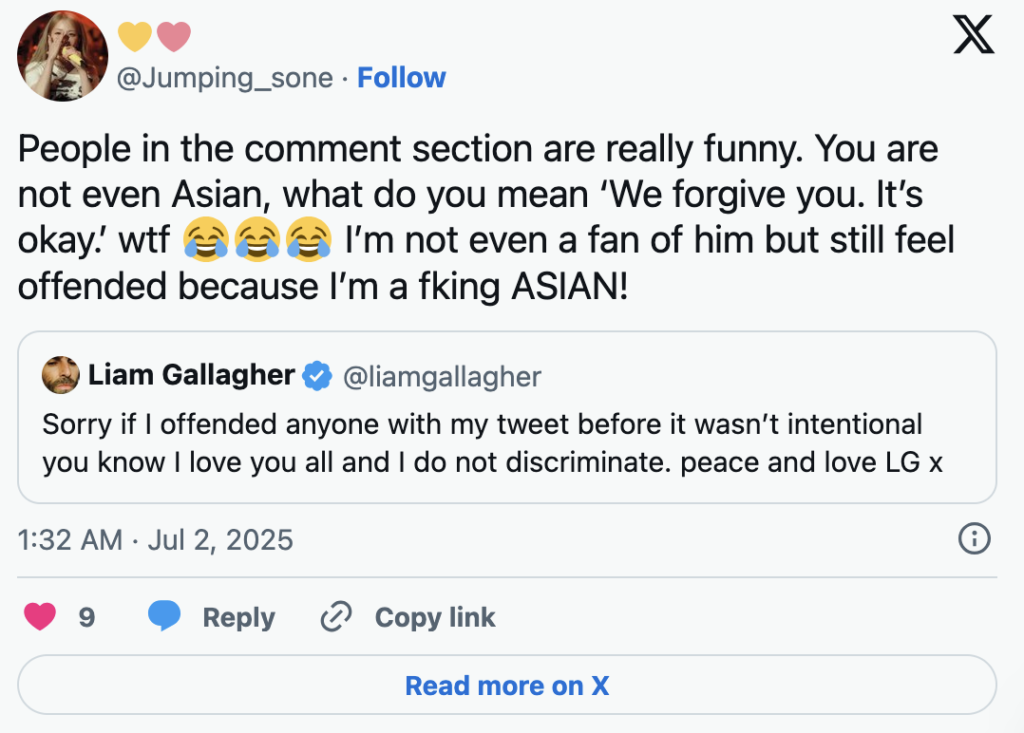Screen dimensions: 1024x733
Task: Click the Reply text label
Action: tap(238, 618)
